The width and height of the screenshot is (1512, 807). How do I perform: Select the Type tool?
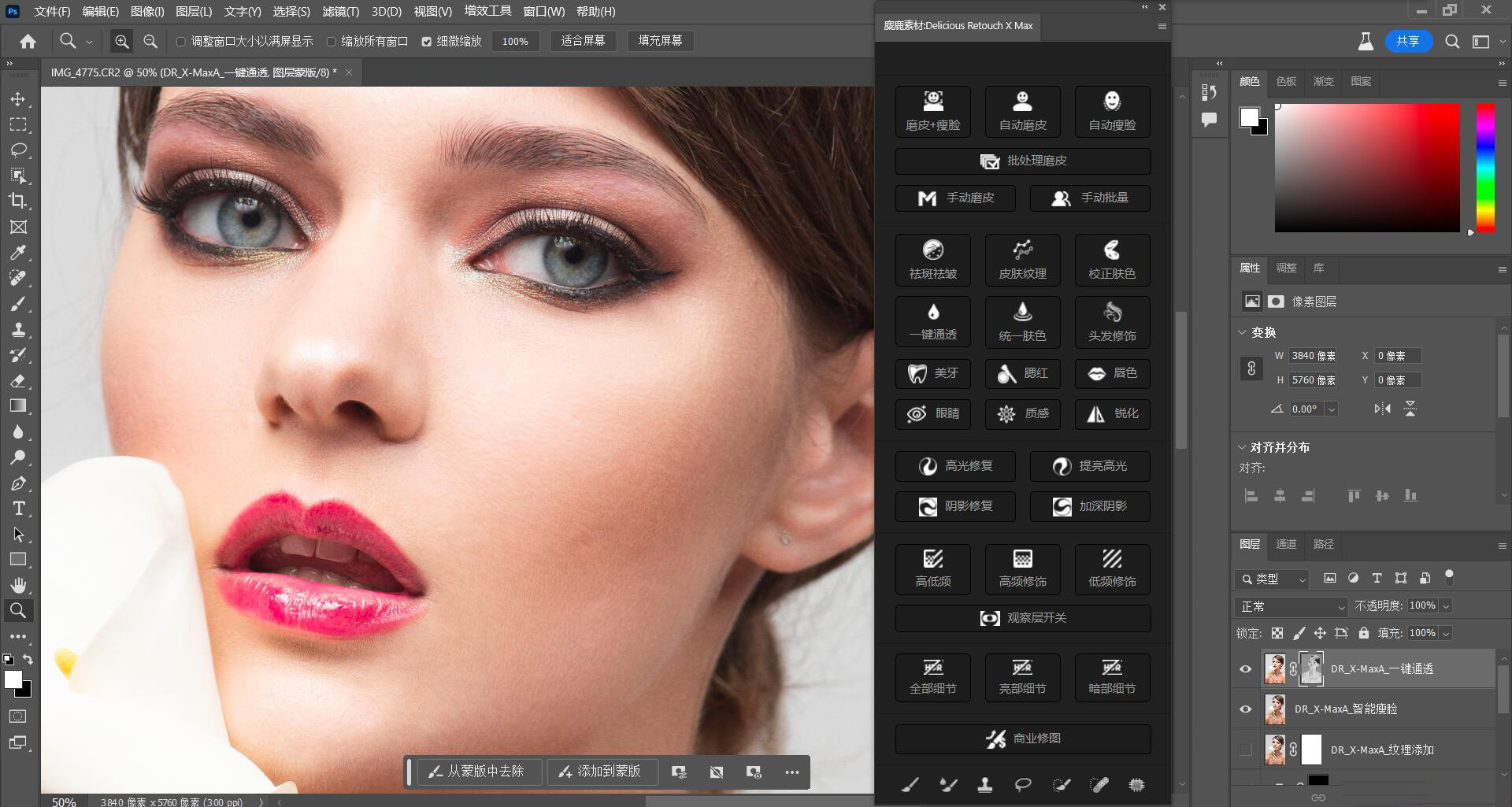(18, 509)
